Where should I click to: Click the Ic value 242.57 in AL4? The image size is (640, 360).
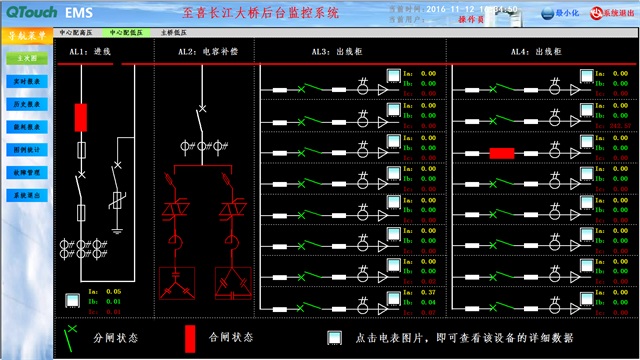point(620,126)
